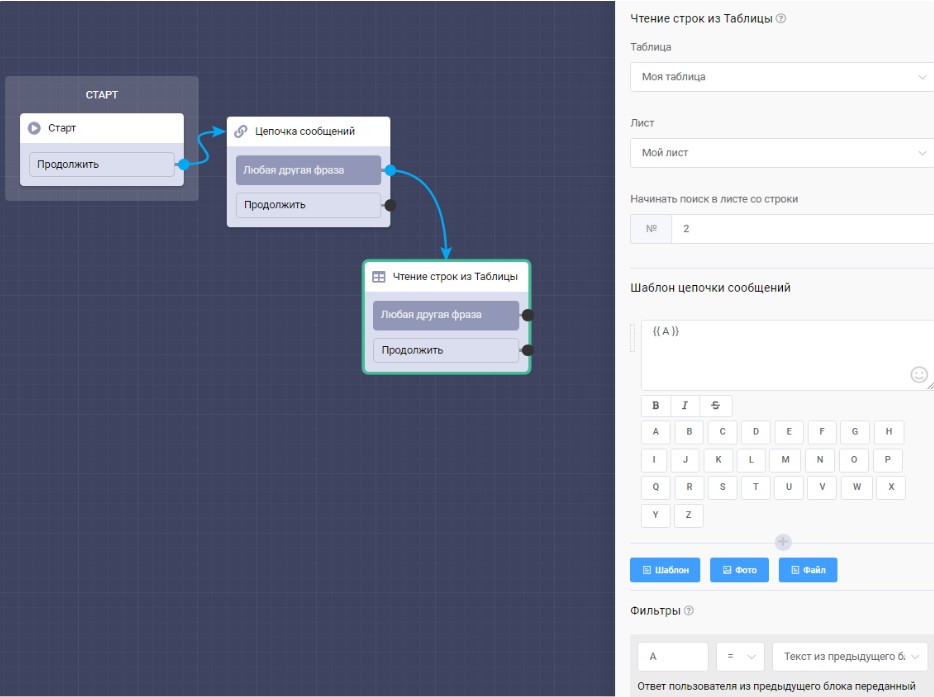Screen dimensions: 934x697
Task: Toggle italic text formatting
Action: [685, 406]
